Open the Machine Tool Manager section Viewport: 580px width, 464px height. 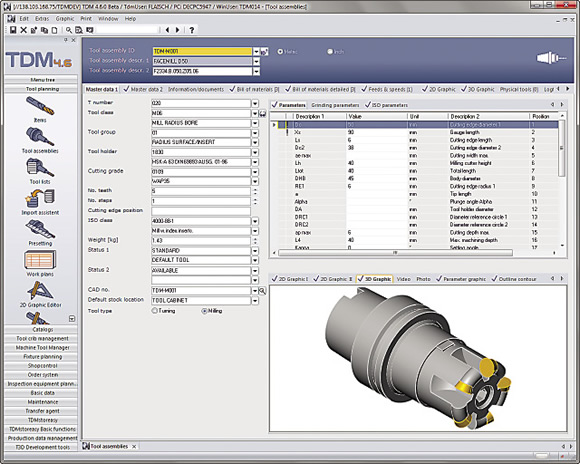(x=42, y=348)
